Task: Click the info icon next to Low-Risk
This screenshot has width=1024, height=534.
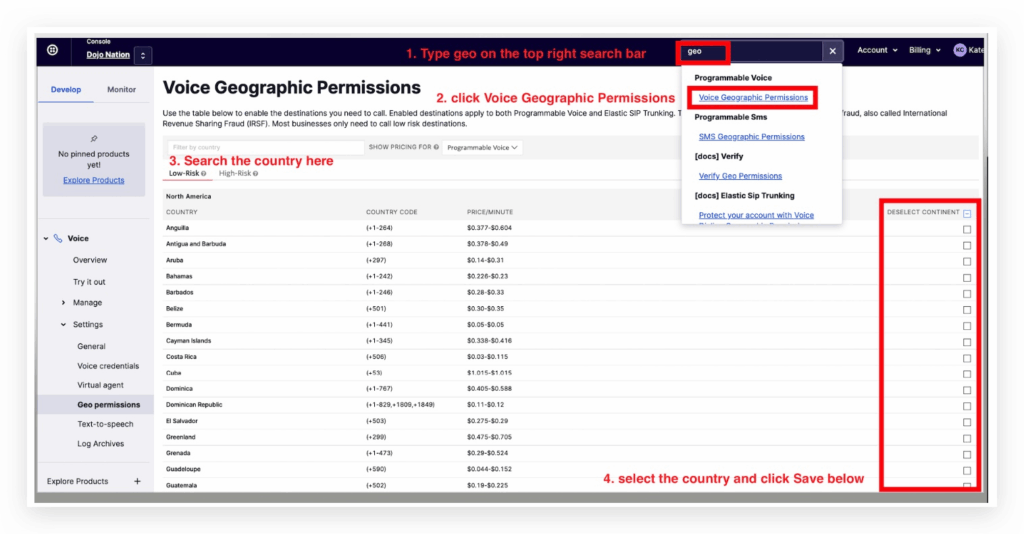Action: [x=203, y=174]
